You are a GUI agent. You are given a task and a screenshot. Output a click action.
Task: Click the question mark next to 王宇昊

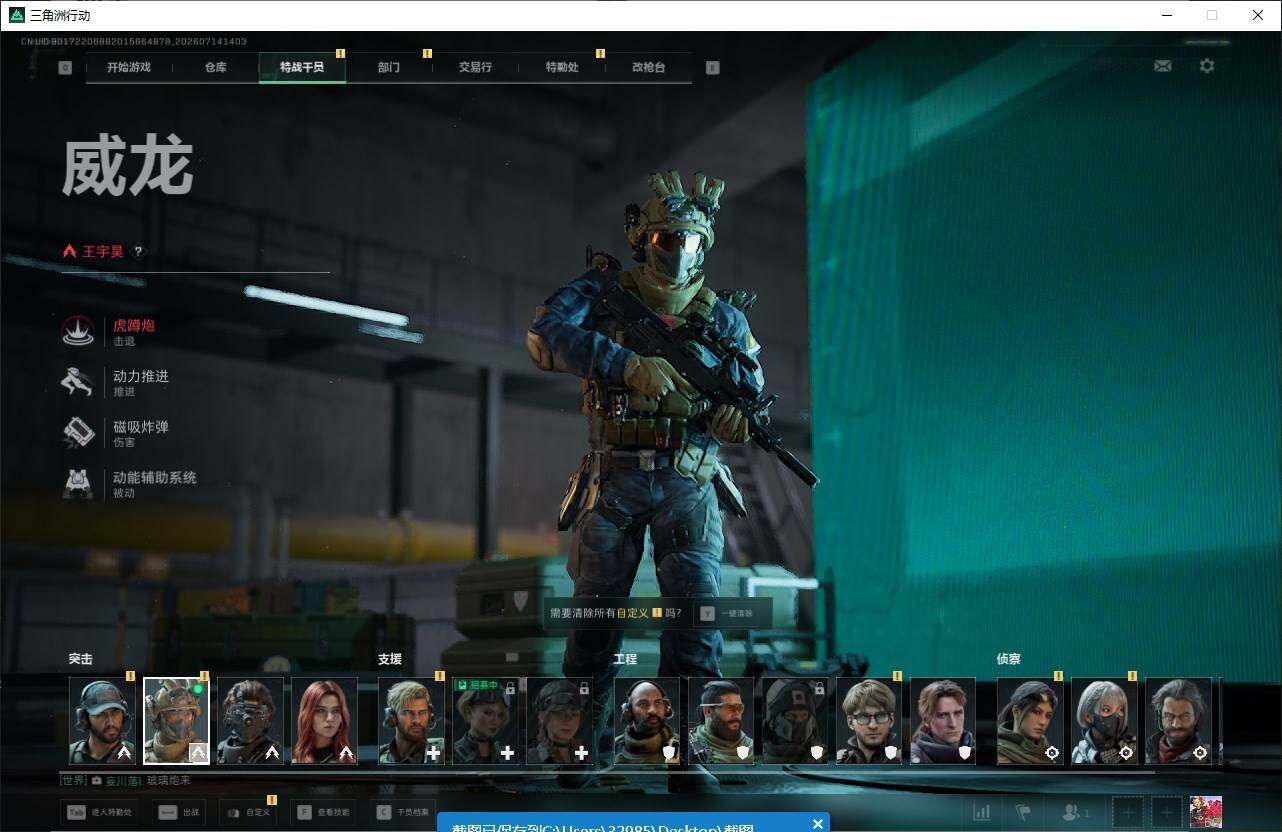pos(139,252)
